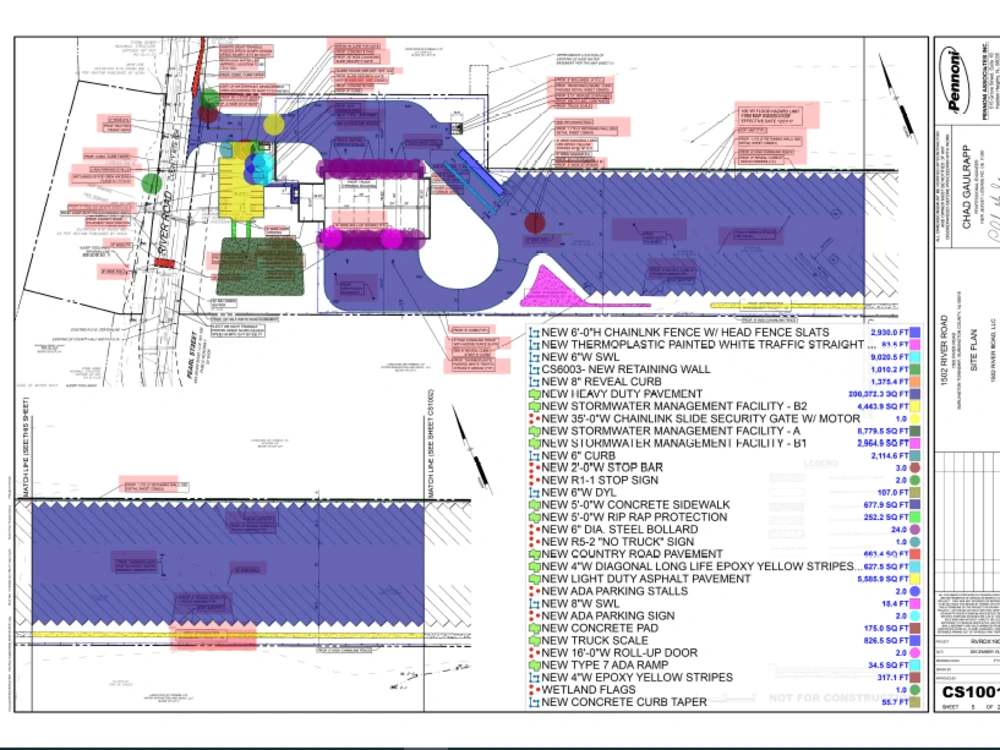Select the 'NEW CONCRETE PAD' row label
The width and height of the screenshot is (1000, 750).
point(599,628)
